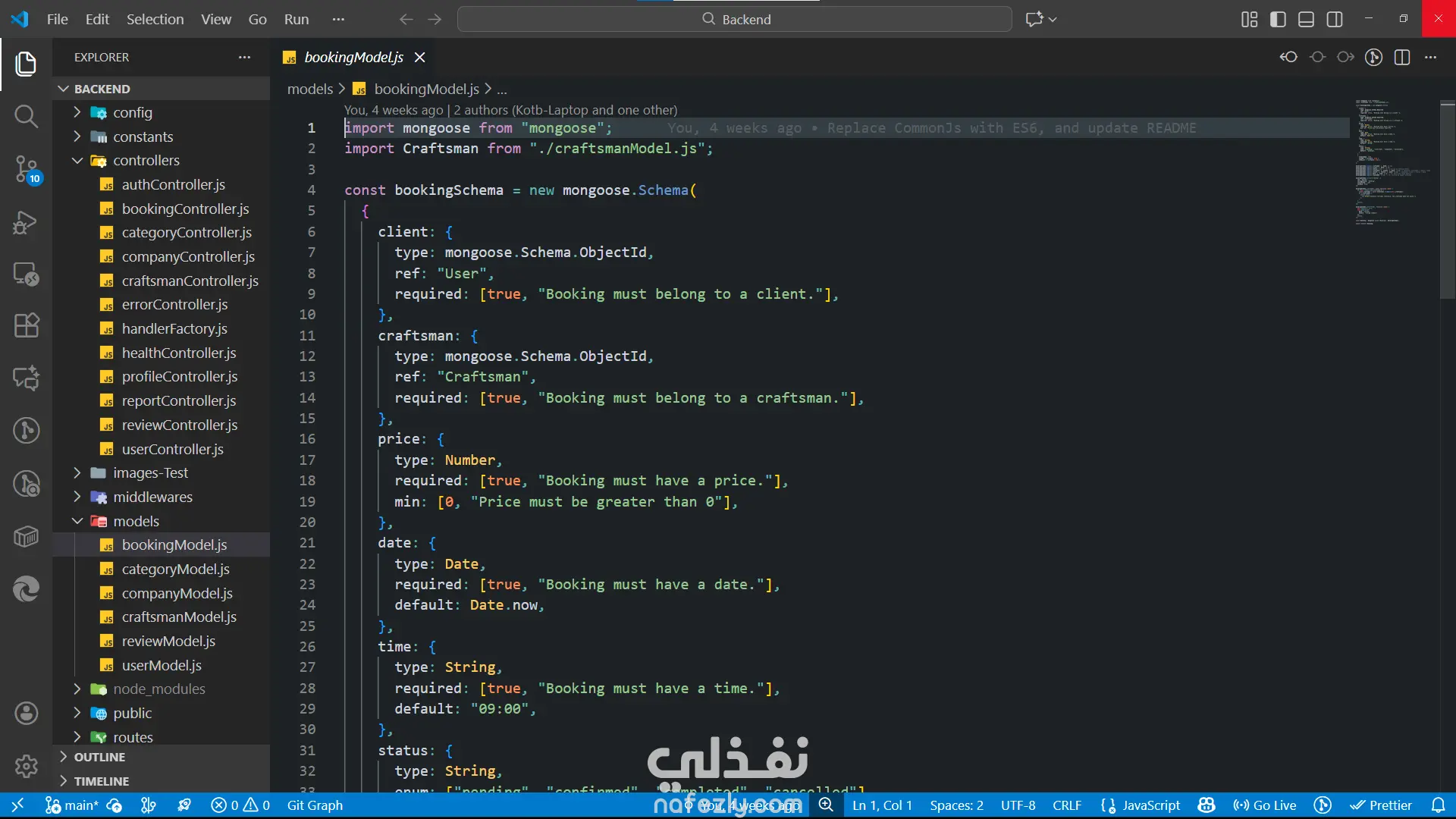Screen dimensions: 1456x819
Task: Open the Search view in activity bar
Action: (x=26, y=116)
